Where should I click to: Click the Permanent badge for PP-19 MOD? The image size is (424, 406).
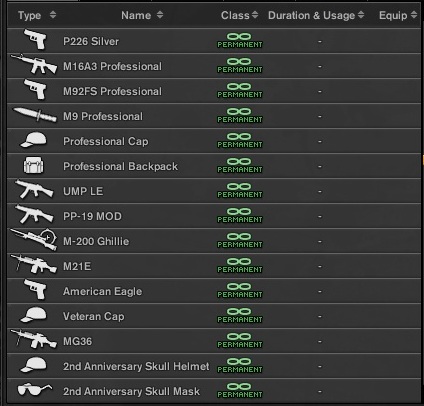click(240, 216)
